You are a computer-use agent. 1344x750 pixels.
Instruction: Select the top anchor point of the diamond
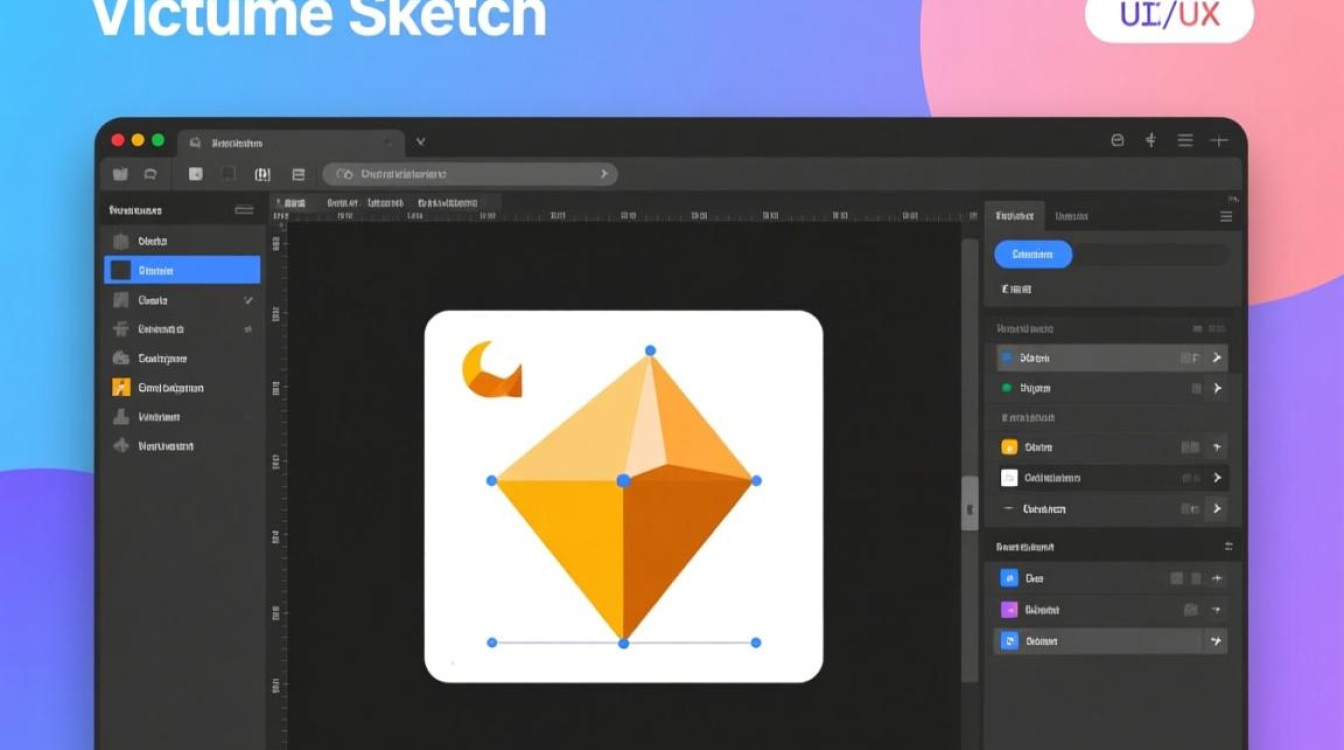click(650, 350)
